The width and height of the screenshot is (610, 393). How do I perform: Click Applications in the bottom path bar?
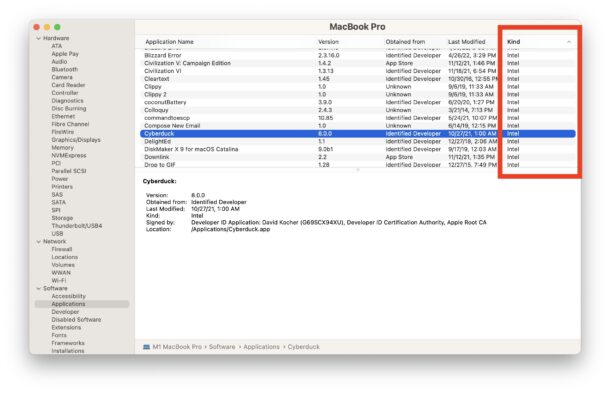(261, 347)
